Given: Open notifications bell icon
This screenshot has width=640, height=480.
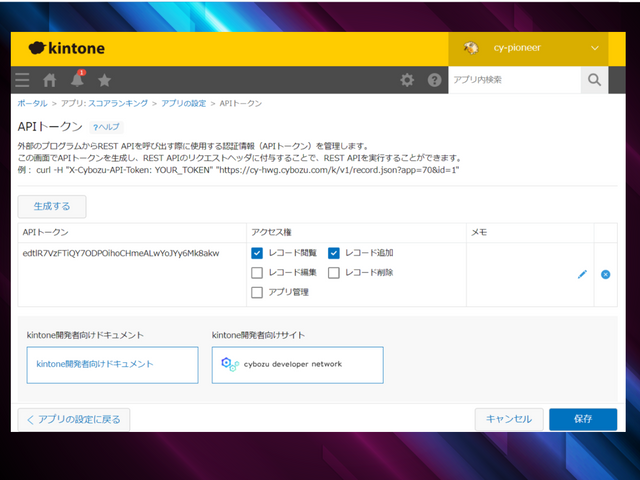Looking at the screenshot, I should [x=78, y=79].
